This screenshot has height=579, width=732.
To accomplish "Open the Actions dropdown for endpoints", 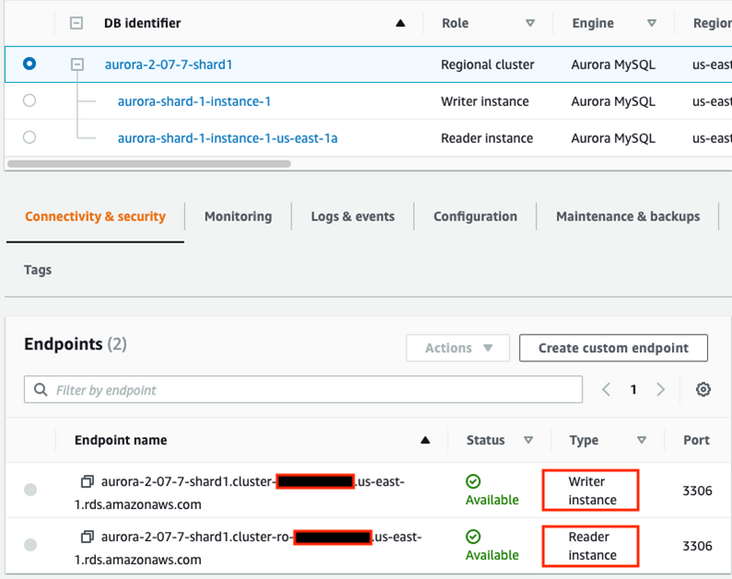I will coord(458,348).
